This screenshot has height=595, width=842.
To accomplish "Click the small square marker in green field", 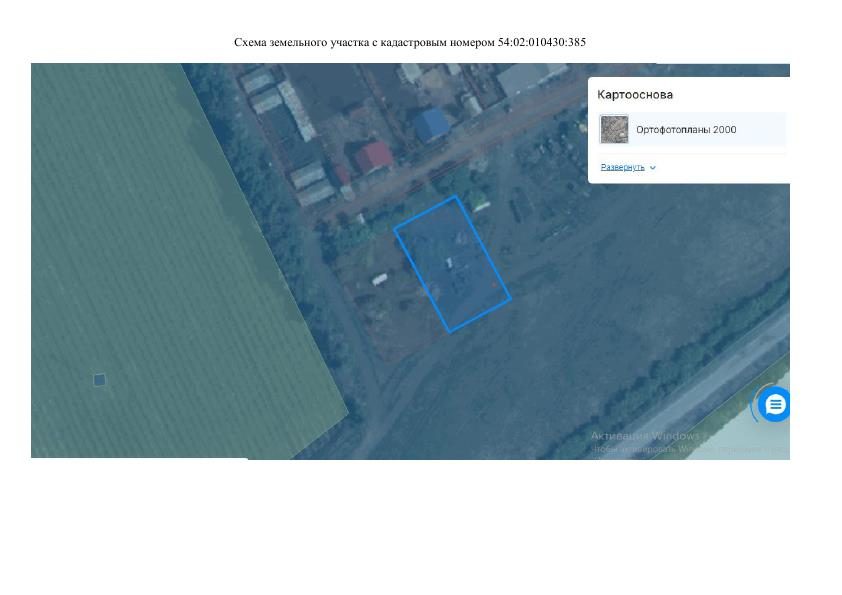I will pos(99,380).
